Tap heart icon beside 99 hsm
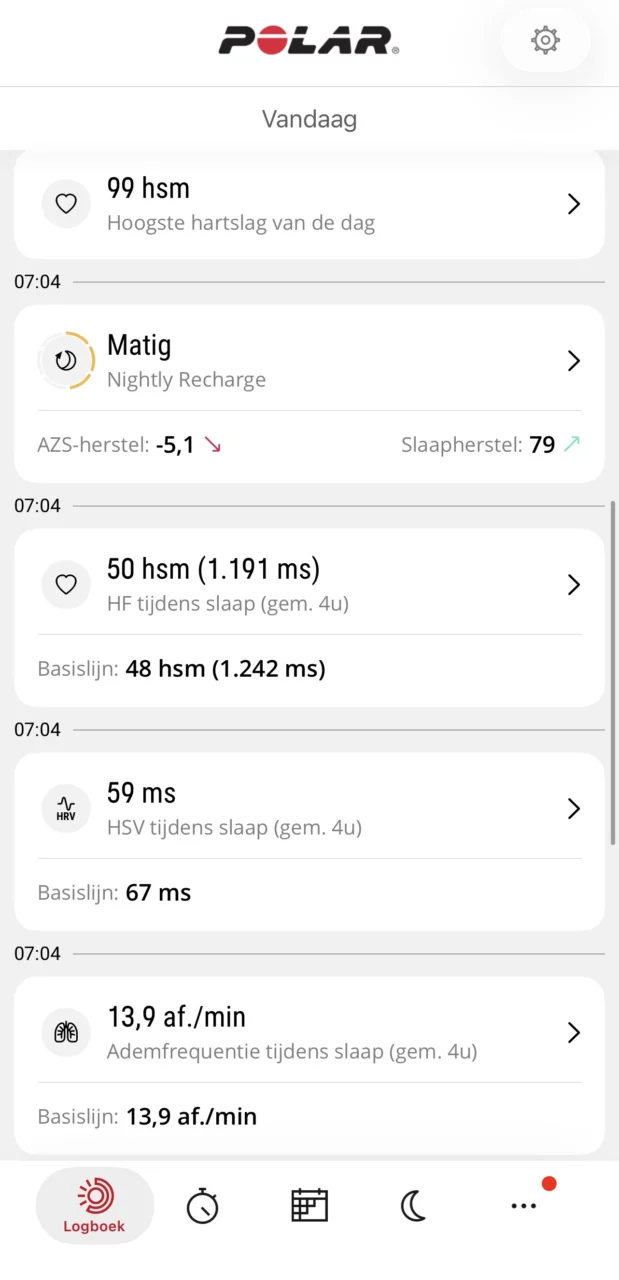The width and height of the screenshot is (619, 1280). (x=66, y=204)
